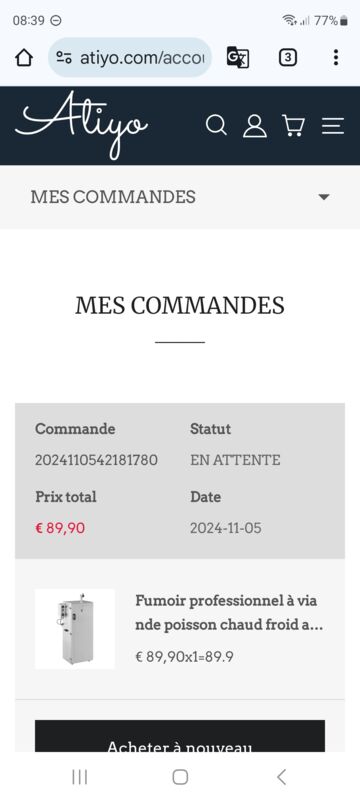This screenshot has height=800, width=360.
Task: Tap the Android home navigation button
Action: tap(180, 777)
